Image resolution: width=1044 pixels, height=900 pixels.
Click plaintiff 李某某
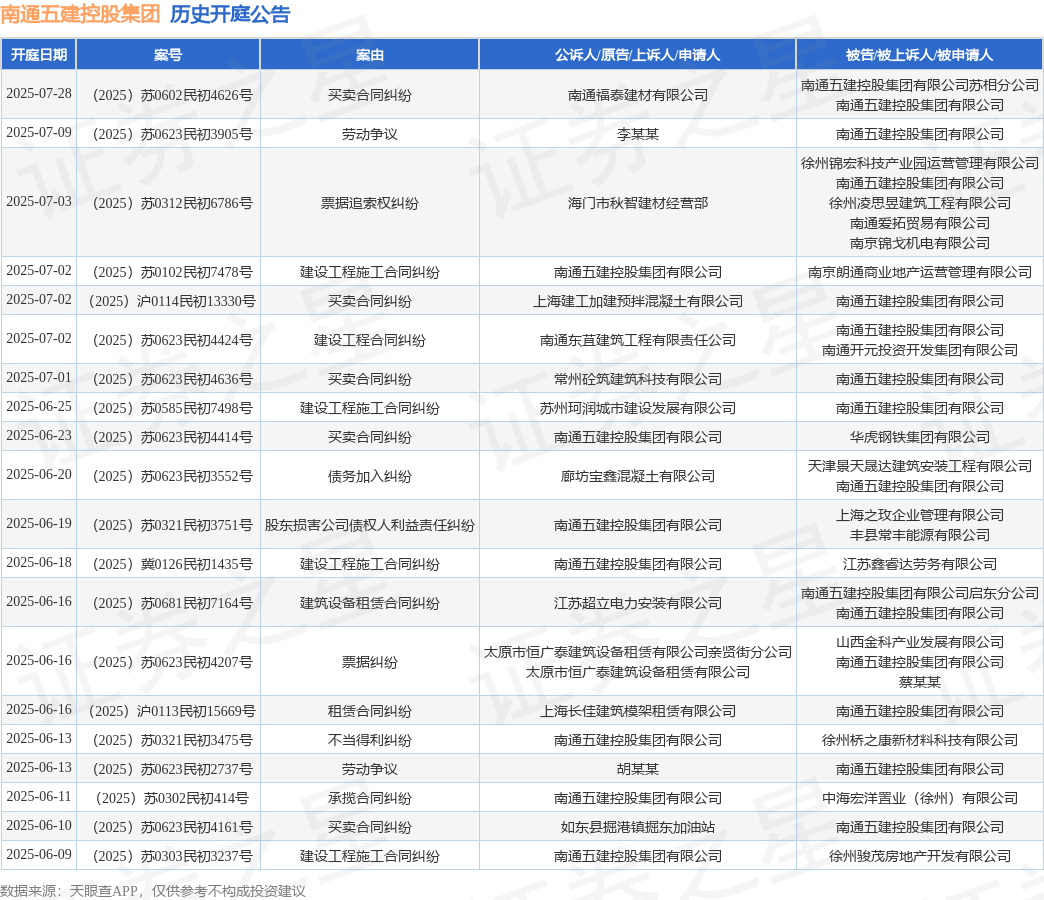638,134
